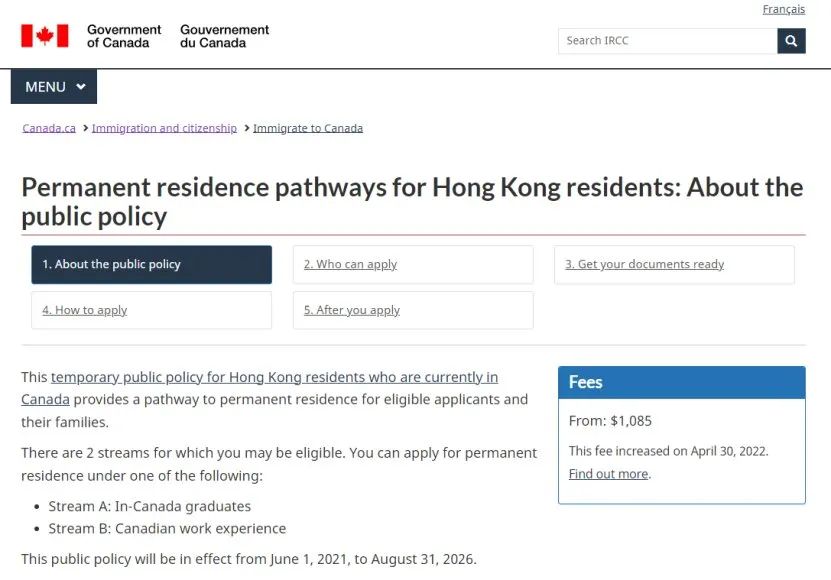Open Immigration and citizenship breadcrumb
831x580 pixels.
pyautogui.click(x=164, y=128)
